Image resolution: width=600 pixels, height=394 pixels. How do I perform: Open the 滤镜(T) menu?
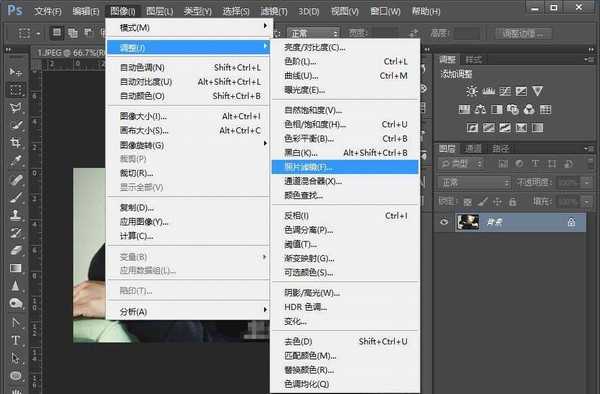[x=274, y=11]
